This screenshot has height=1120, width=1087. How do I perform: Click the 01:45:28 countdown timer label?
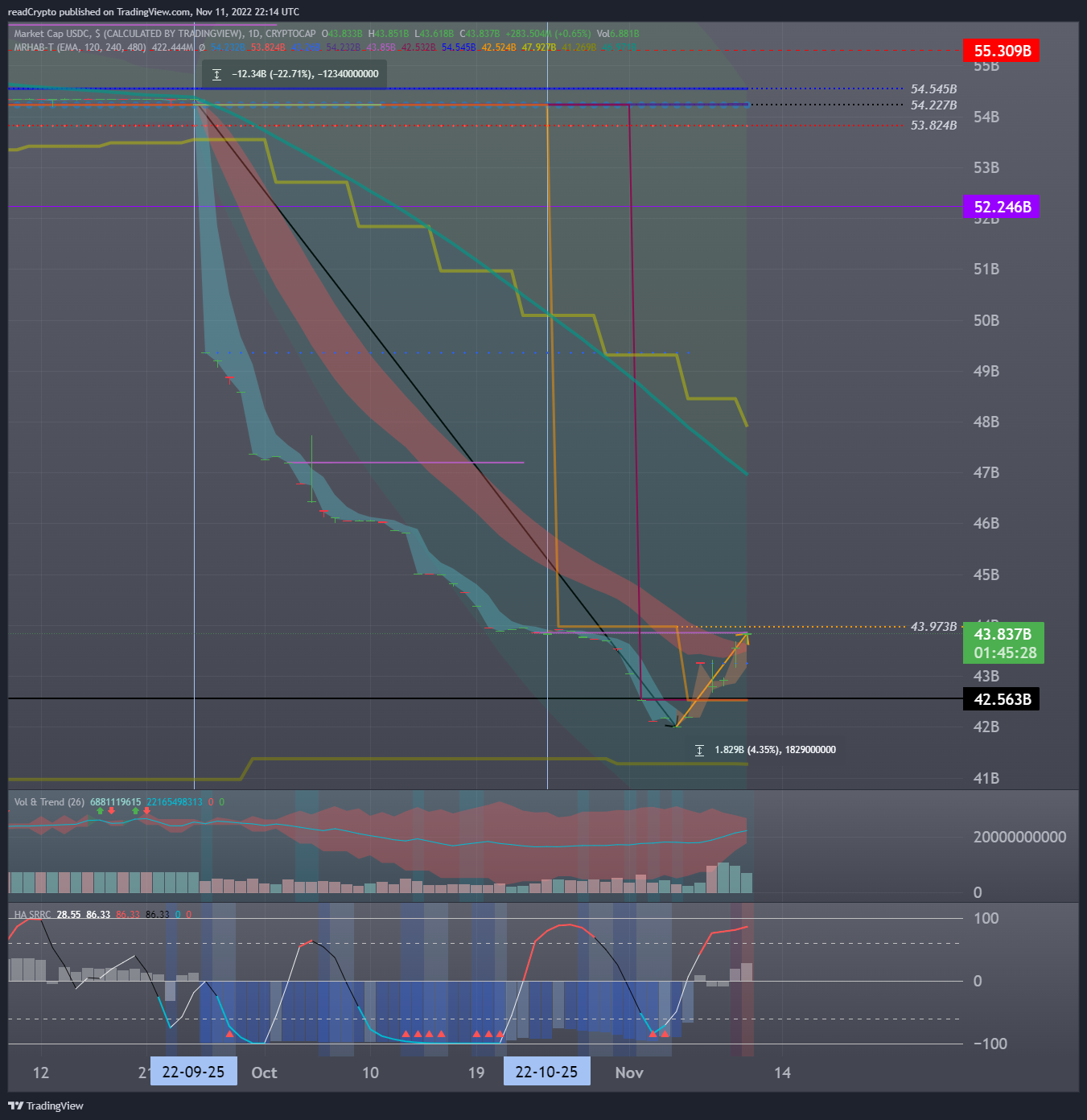pyautogui.click(x=1005, y=653)
